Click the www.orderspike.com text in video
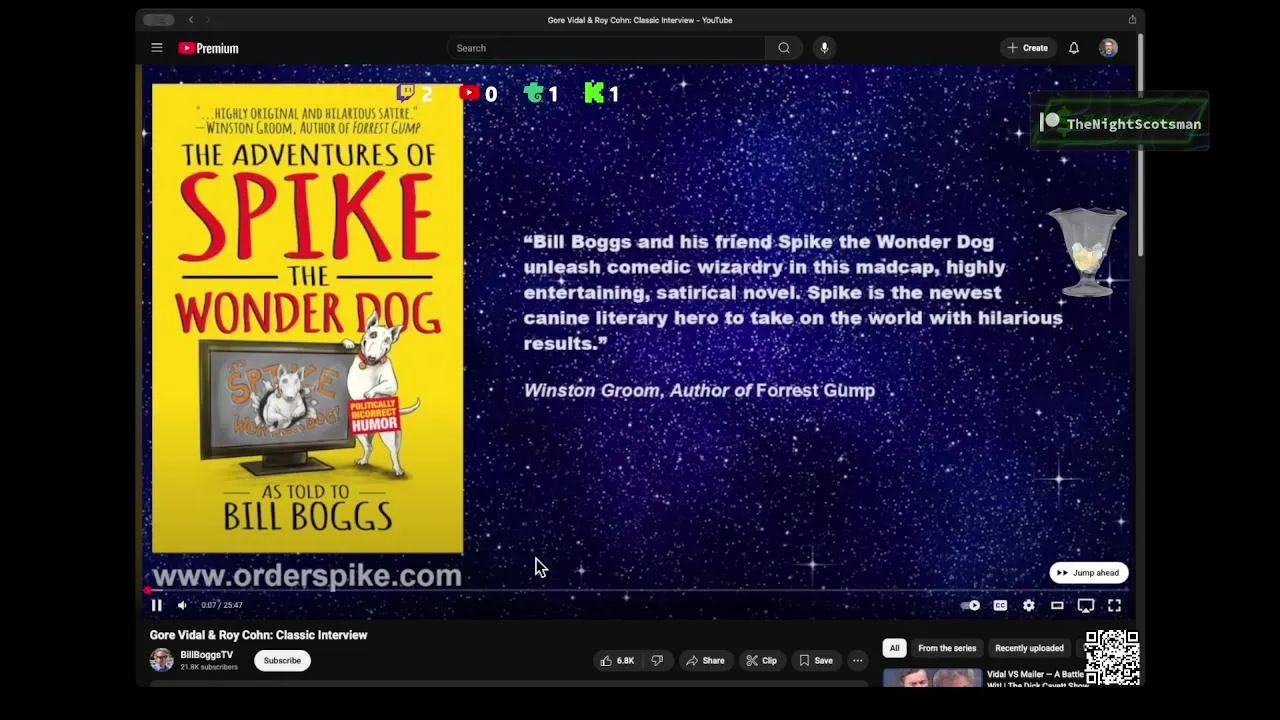 [x=307, y=576]
